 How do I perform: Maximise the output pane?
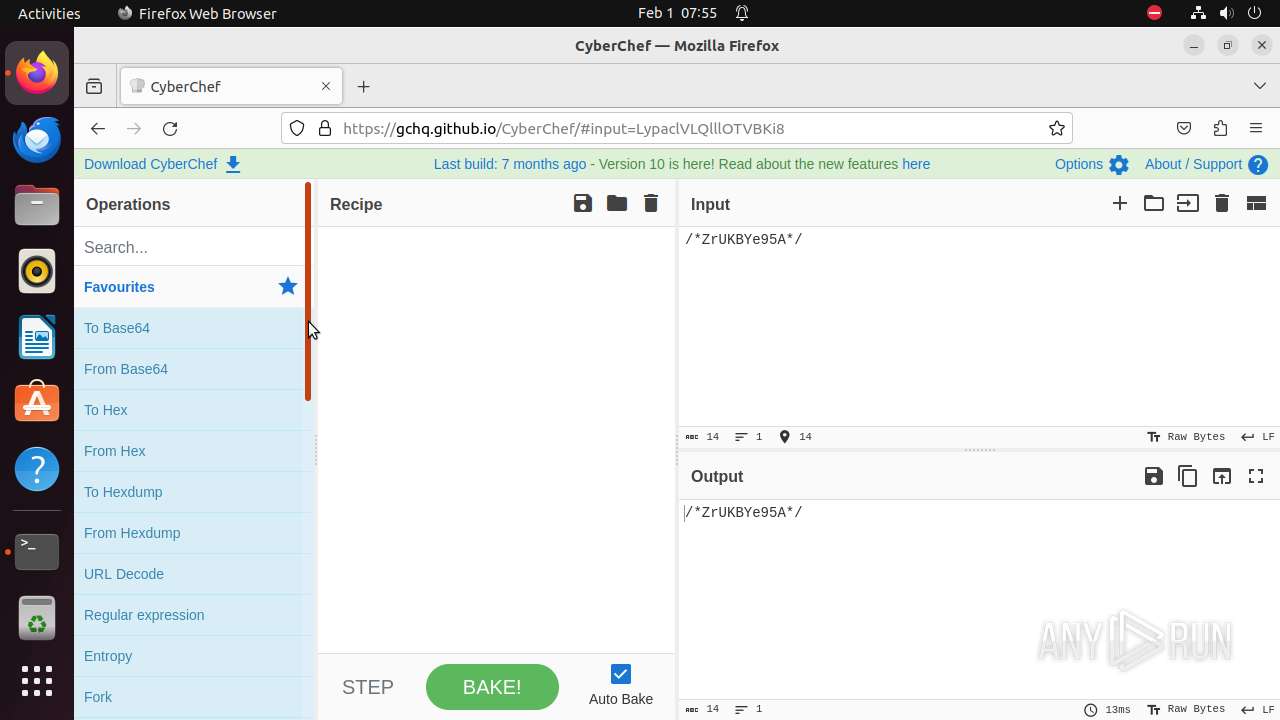coord(1256,476)
